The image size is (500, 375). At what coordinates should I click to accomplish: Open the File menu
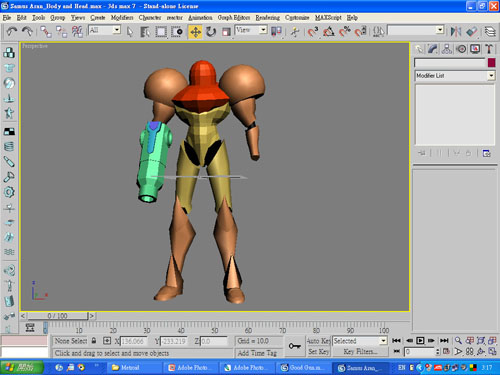pos(7,17)
